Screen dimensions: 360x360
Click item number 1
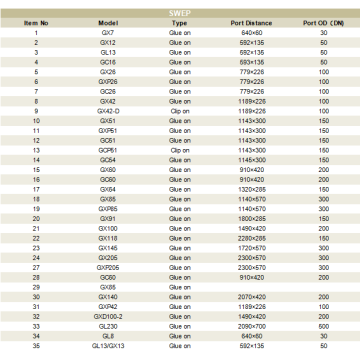pyautogui.click(x=36, y=33)
